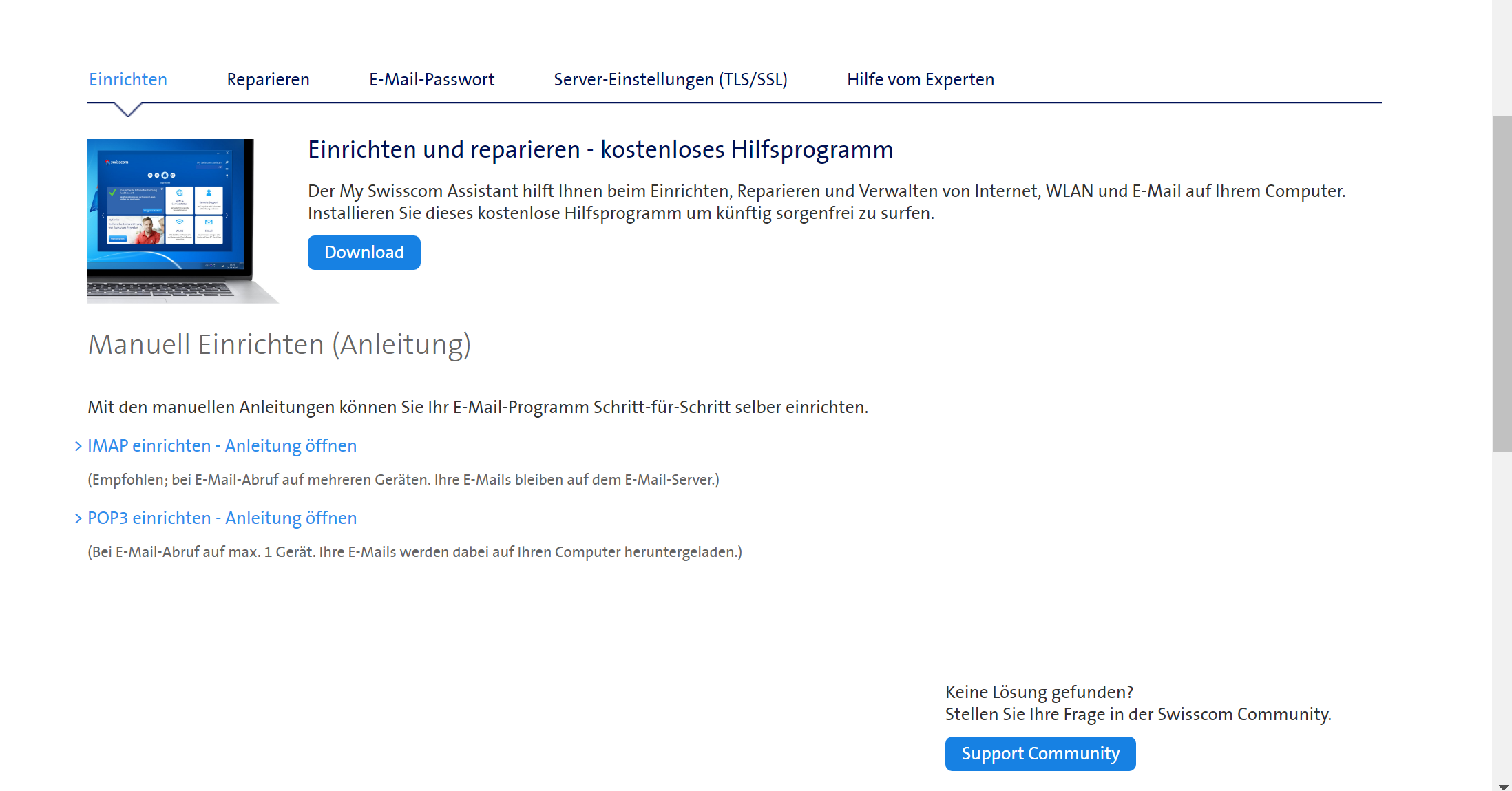1512x791 pixels.
Task: Click the magnifier search icon in the assistant header
Action: point(227,162)
